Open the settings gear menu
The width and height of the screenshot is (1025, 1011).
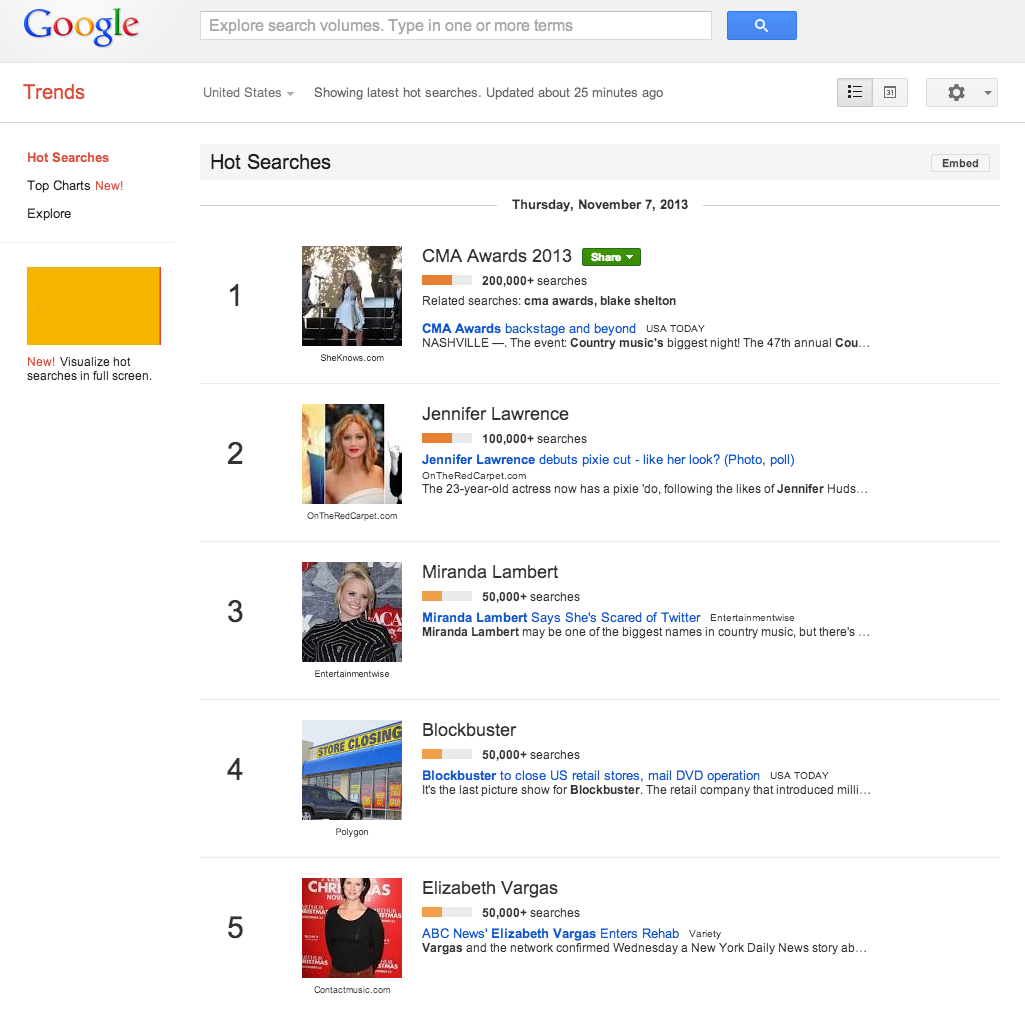tap(961, 92)
